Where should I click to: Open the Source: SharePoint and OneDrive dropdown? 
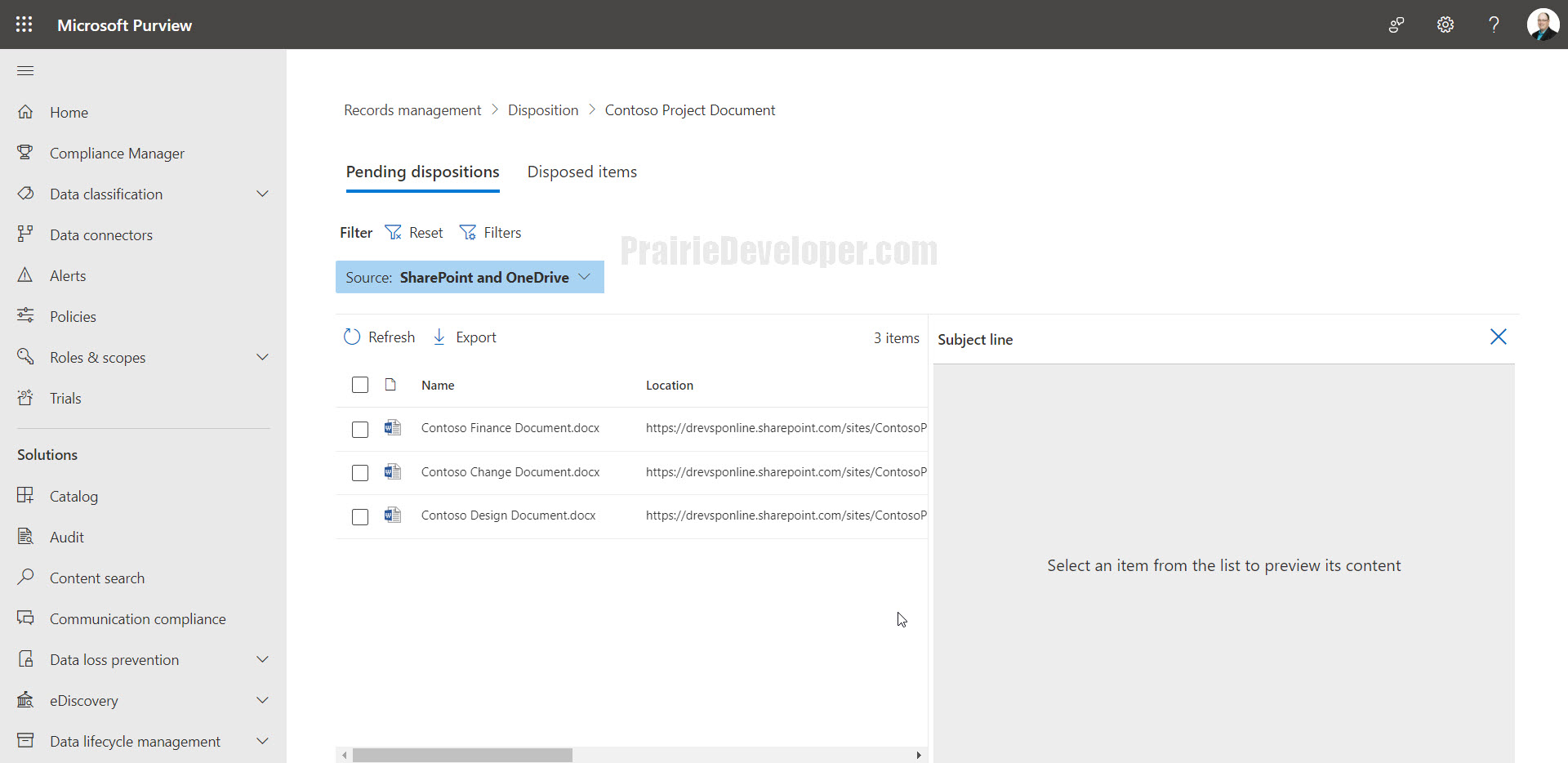(470, 277)
